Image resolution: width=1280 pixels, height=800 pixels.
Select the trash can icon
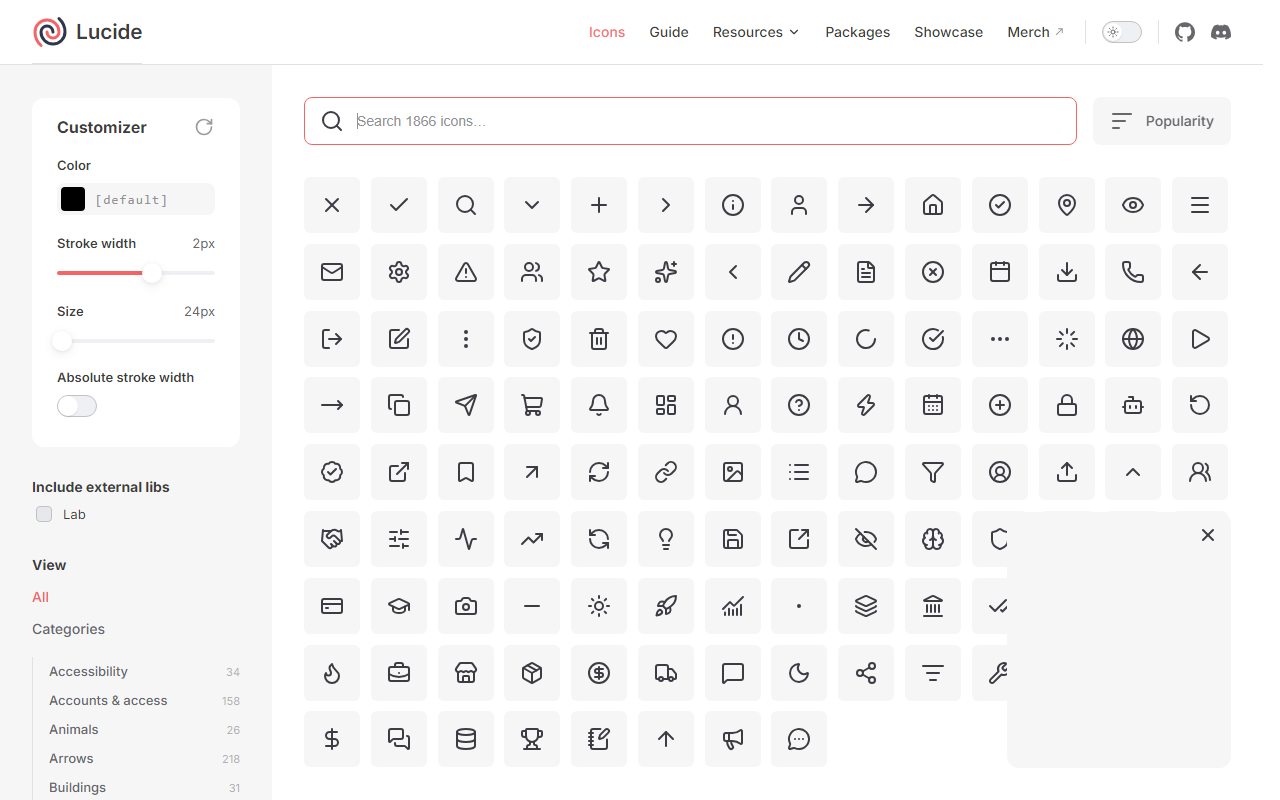point(599,339)
